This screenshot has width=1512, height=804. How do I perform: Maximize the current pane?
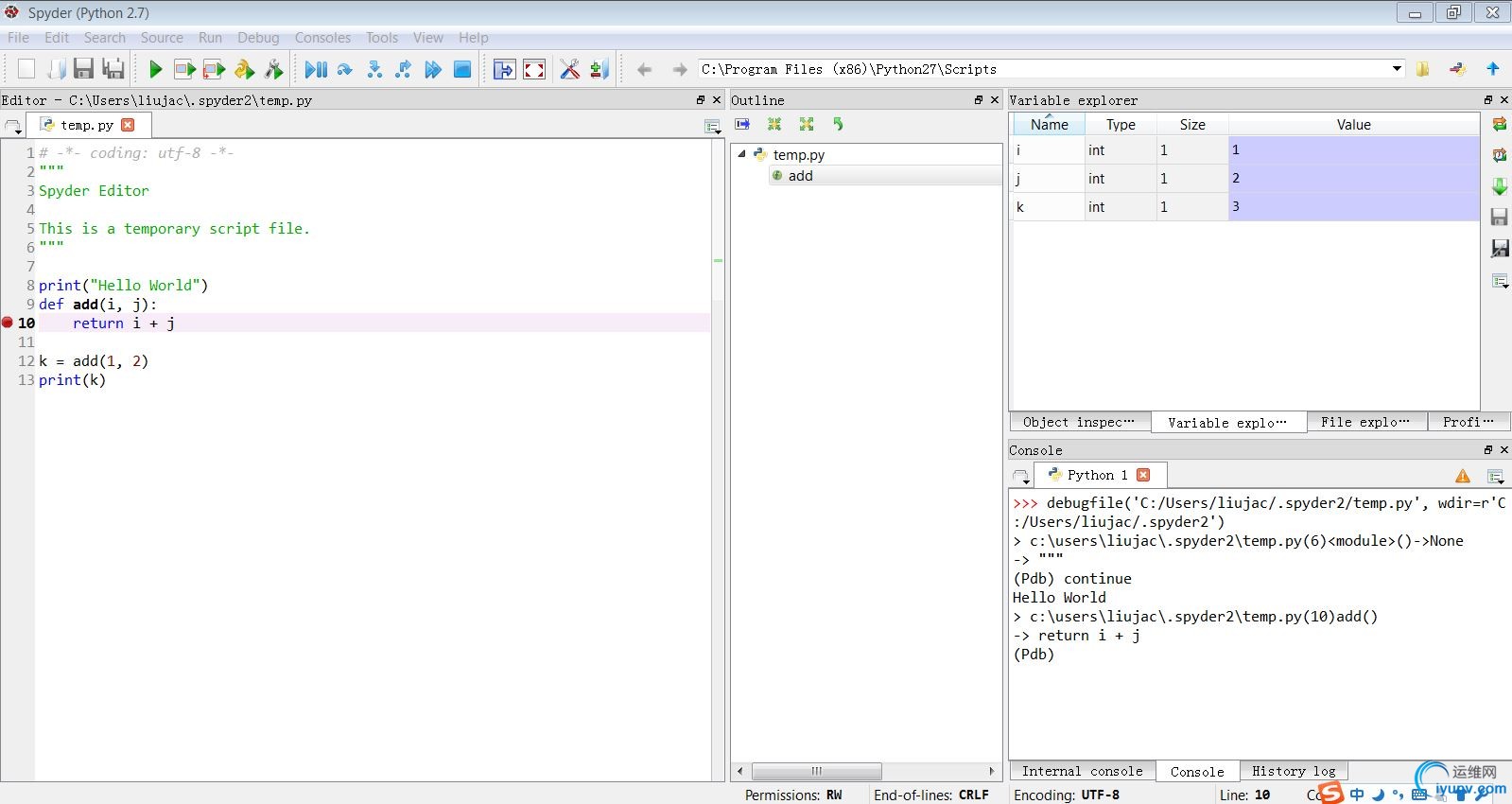505,69
